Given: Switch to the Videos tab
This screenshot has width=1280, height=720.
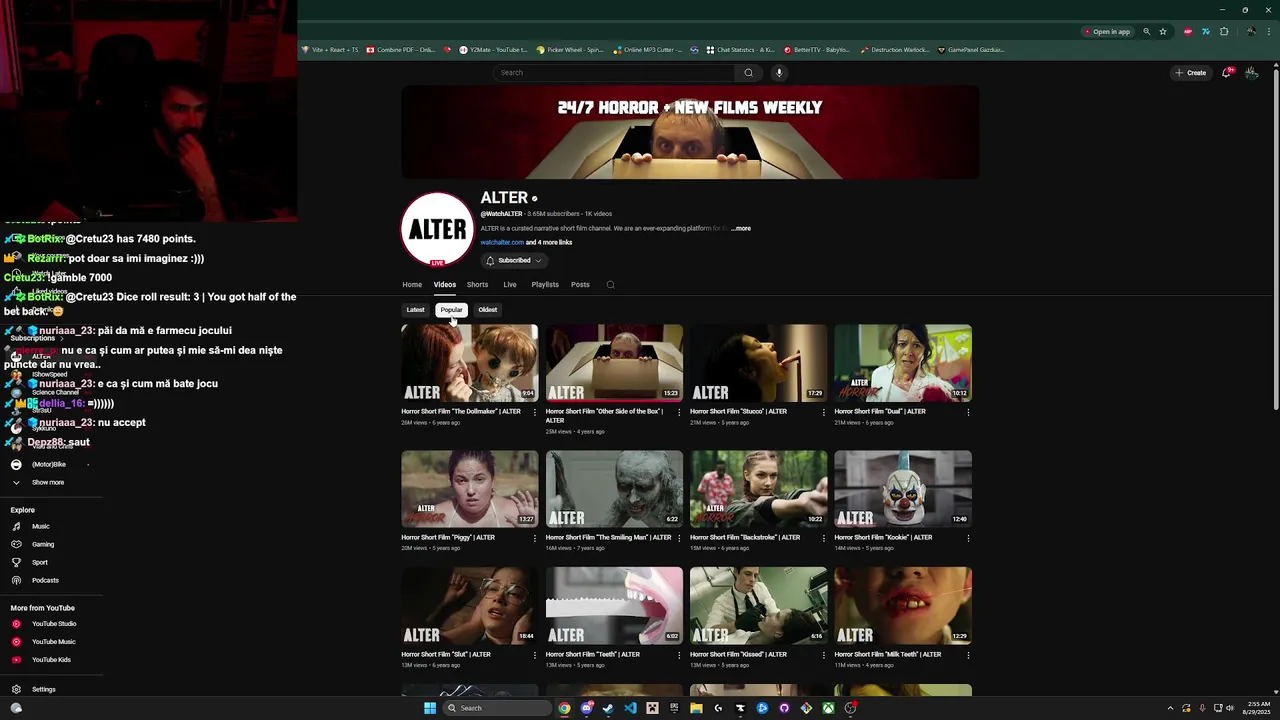Looking at the screenshot, I should pos(444,284).
